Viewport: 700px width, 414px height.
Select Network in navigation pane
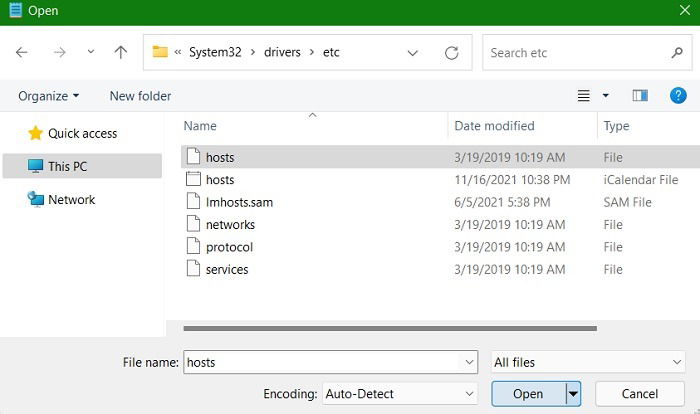pos(71,199)
